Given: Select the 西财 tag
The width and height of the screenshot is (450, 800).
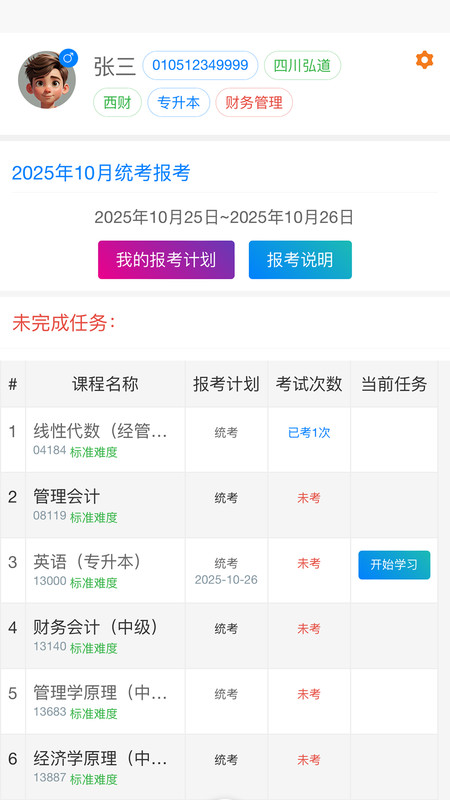Looking at the screenshot, I should (117, 103).
